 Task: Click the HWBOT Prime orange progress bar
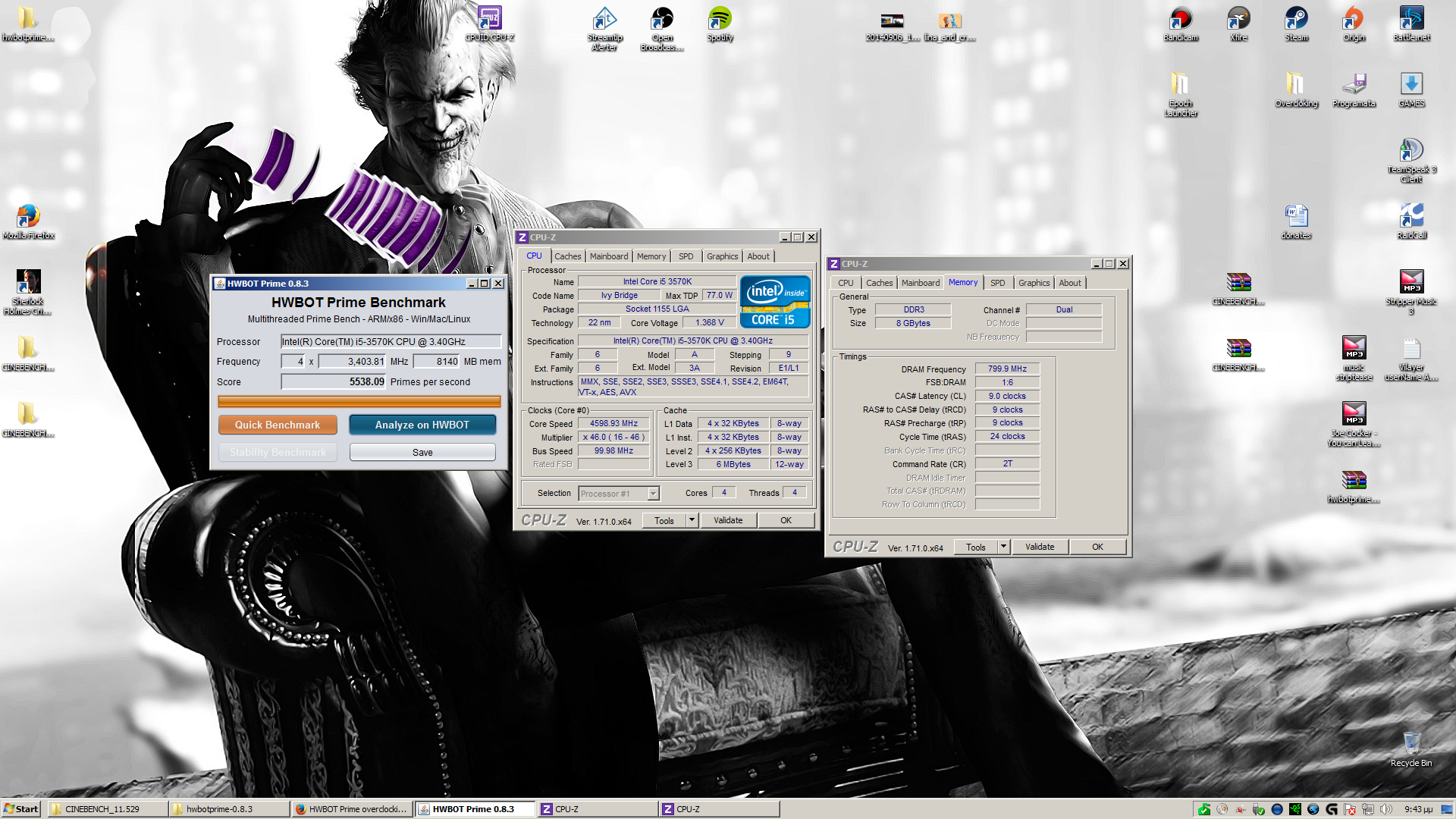359,401
